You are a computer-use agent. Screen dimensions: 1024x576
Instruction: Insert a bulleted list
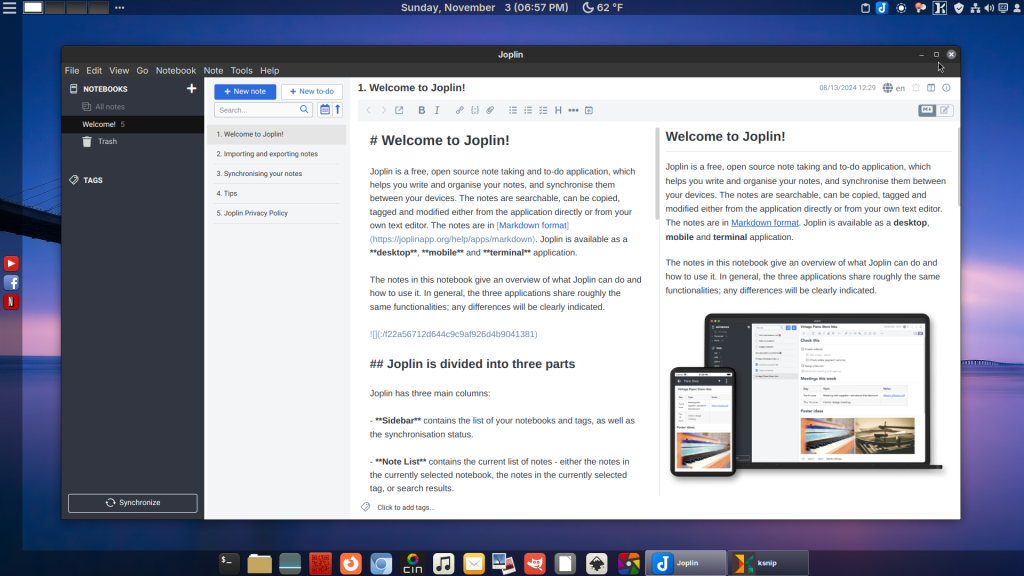point(513,110)
